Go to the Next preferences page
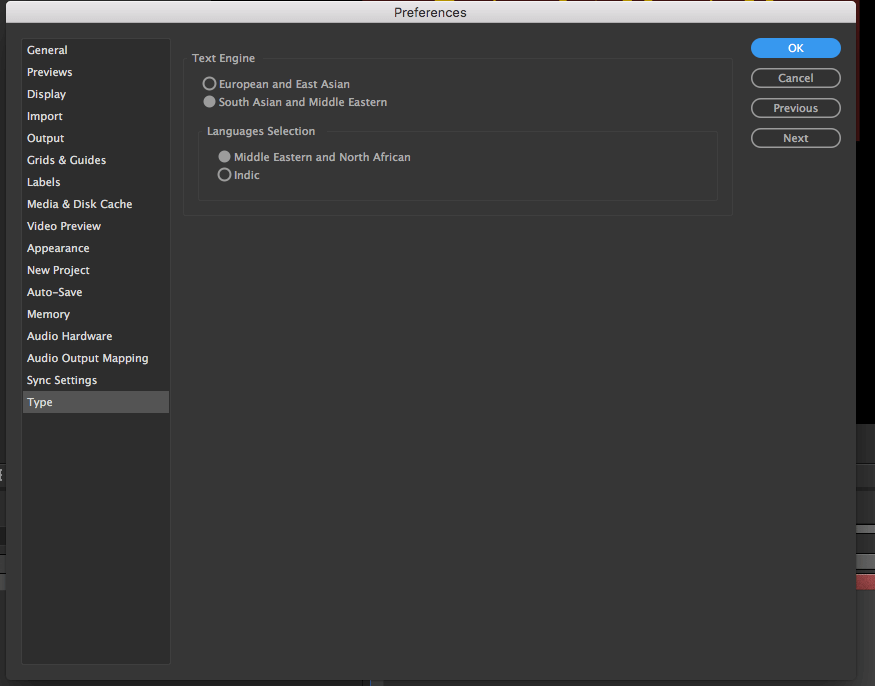The image size is (875, 686). (795, 138)
